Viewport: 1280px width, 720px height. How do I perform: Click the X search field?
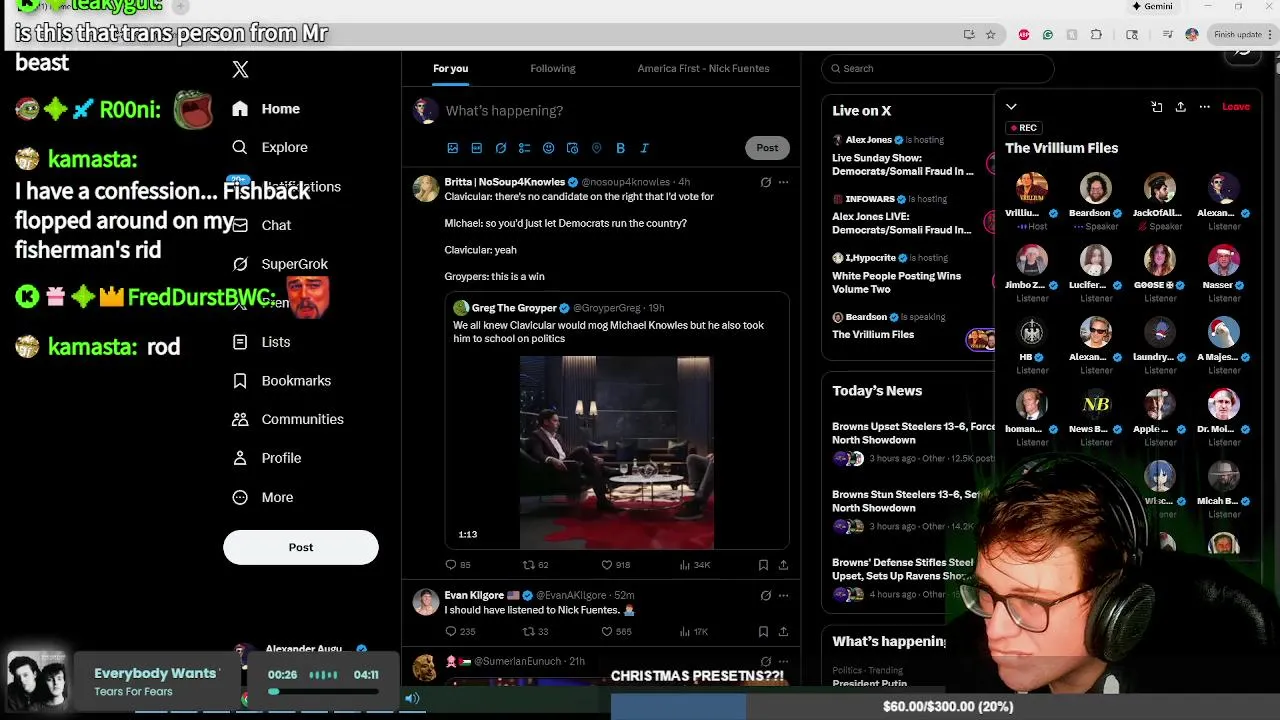938,68
